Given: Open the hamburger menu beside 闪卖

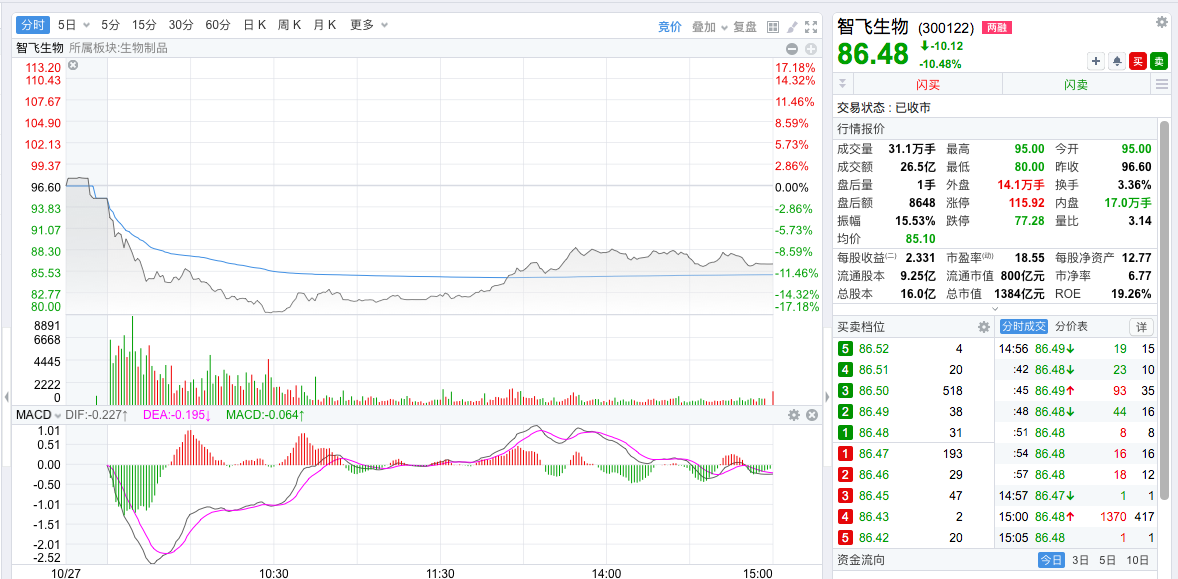Looking at the screenshot, I should (1162, 84).
